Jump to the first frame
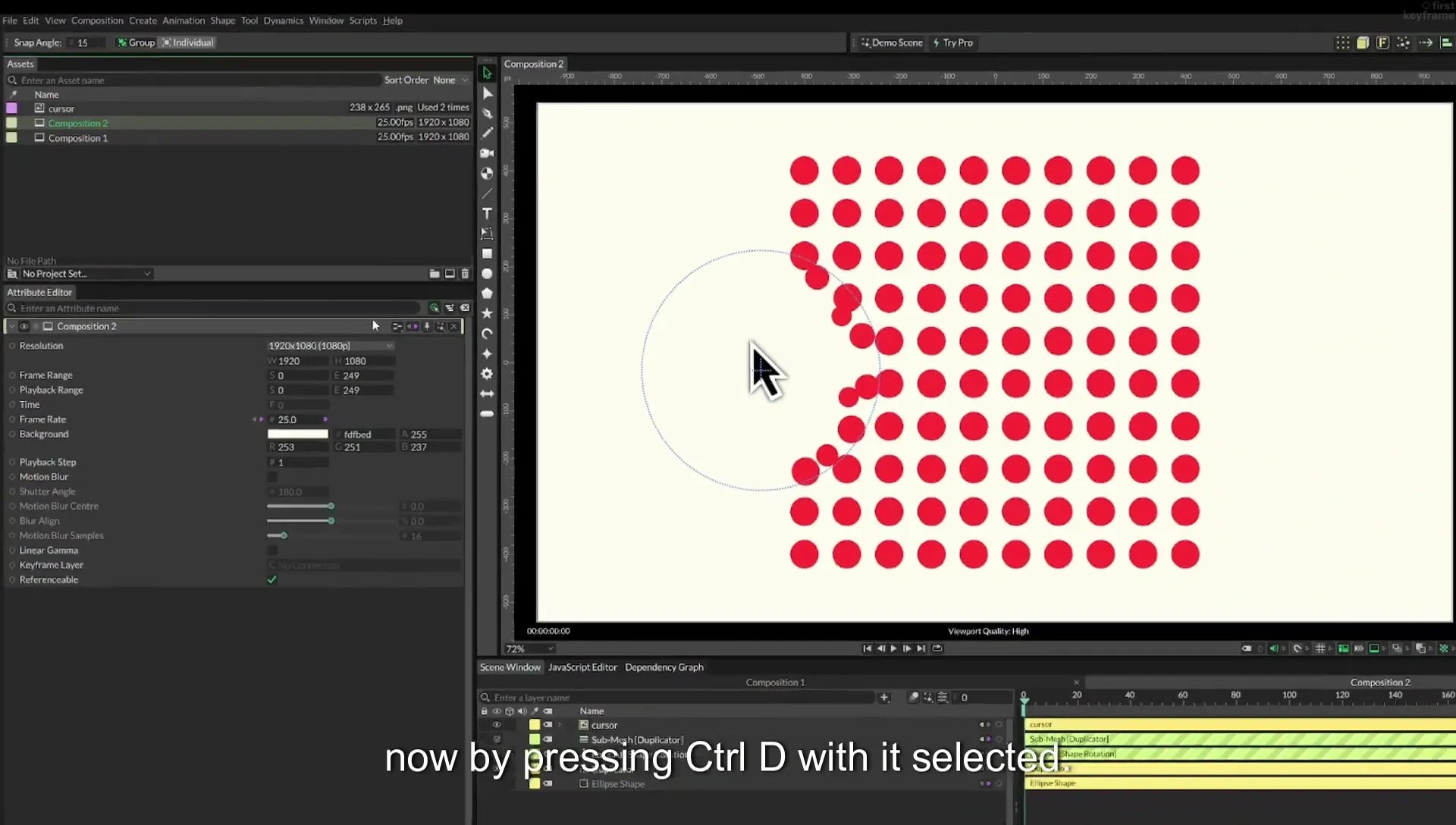 point(867,648)
